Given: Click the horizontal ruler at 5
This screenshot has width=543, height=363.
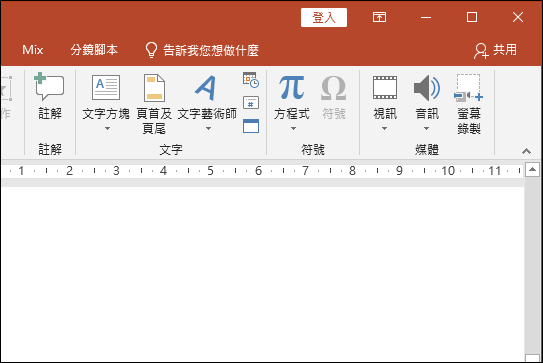Looking at the screenshot, I should pos(210,170).
